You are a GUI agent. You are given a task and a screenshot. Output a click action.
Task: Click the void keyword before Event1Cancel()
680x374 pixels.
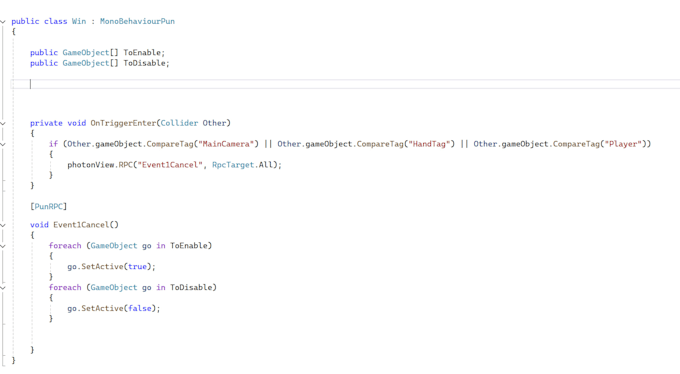39,224
